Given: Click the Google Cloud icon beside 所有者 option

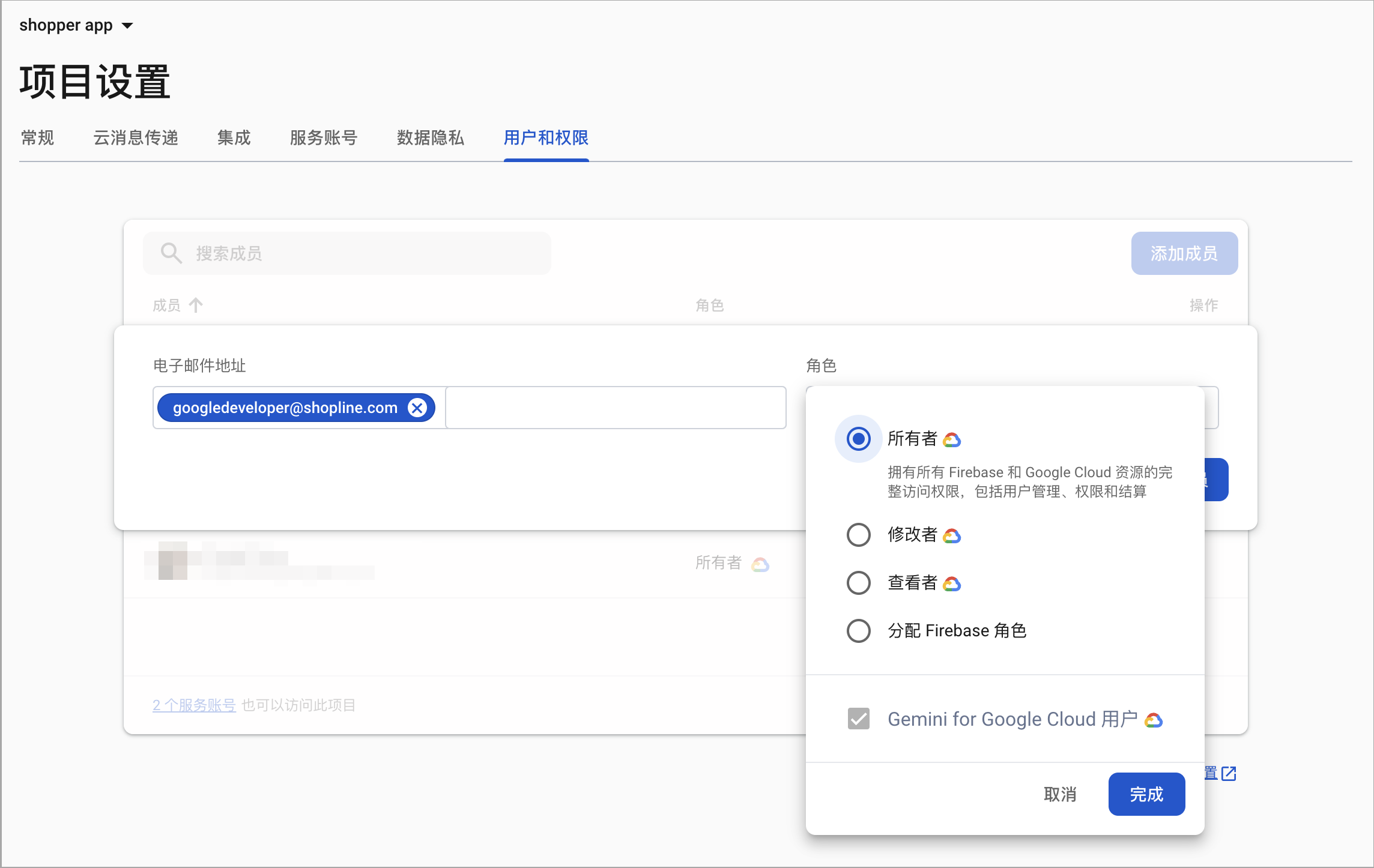Looking at the screenshot, I should tap(952, 440).
